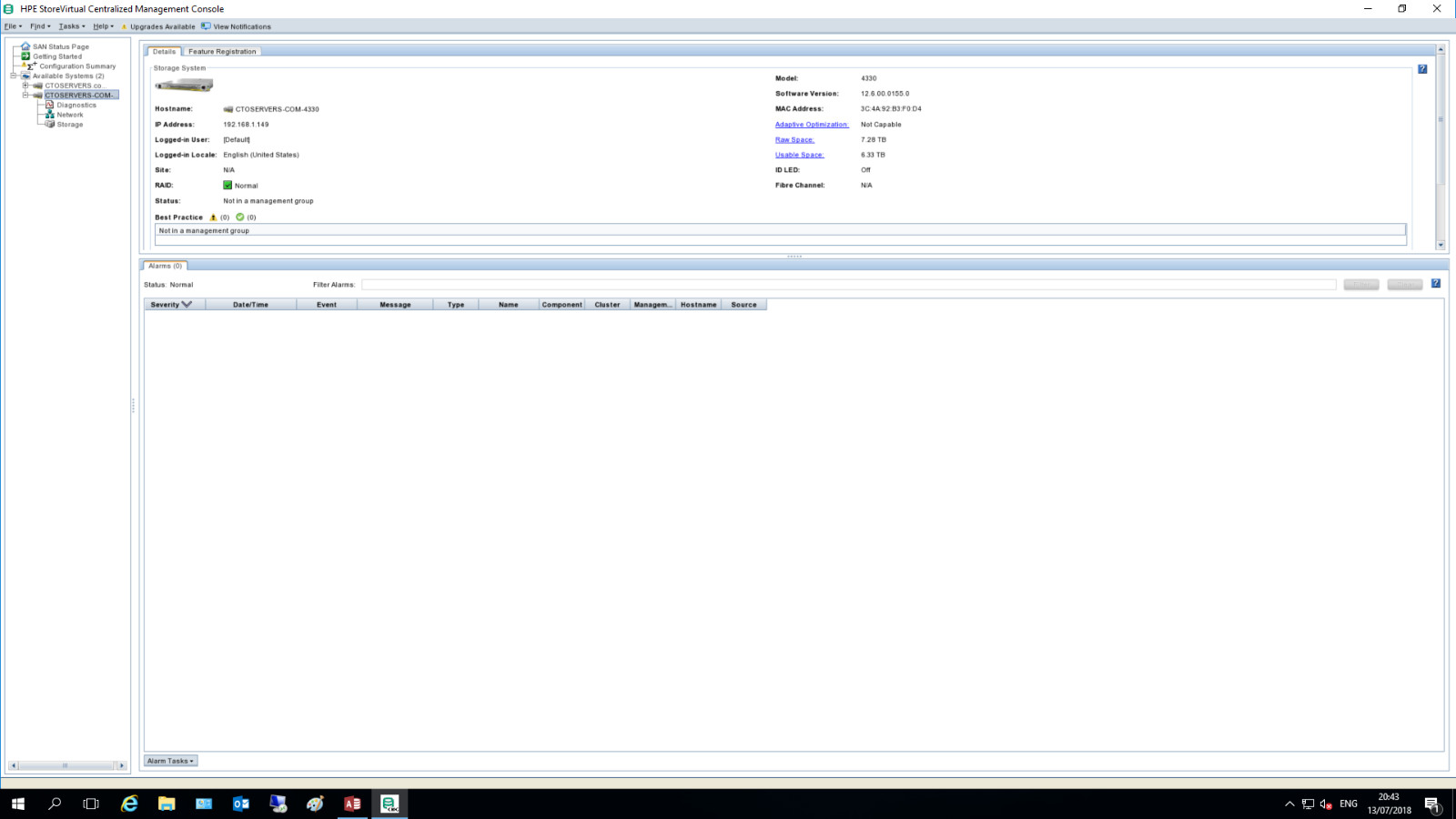Click the Upgrades Available warning icon
1456x819 pixels.
[x=124, y=26]
